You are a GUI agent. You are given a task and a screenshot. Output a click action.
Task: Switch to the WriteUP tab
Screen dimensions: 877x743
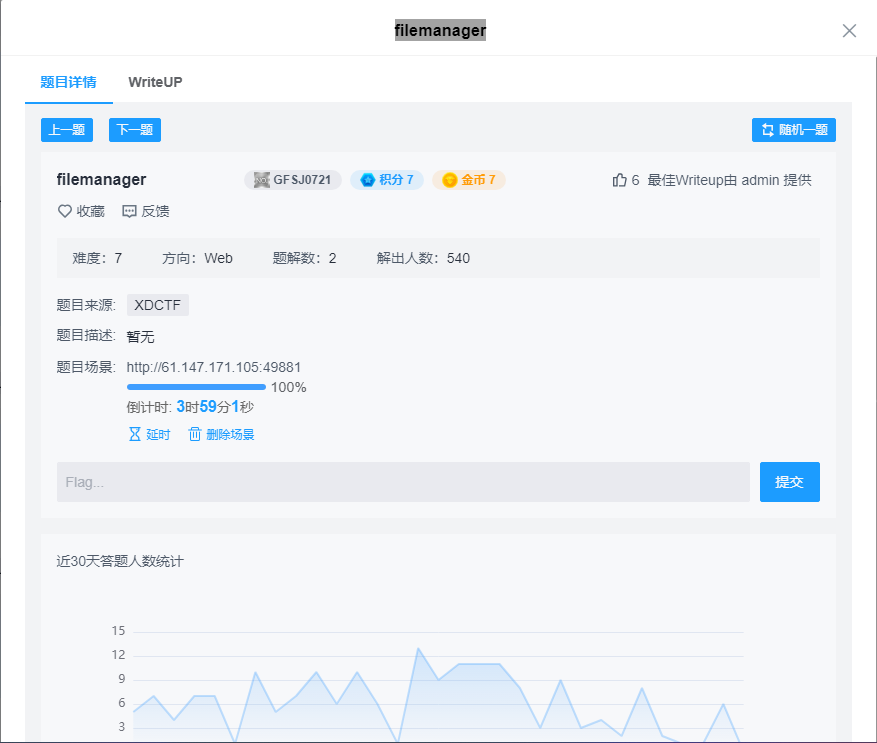[x=155, y=82]
